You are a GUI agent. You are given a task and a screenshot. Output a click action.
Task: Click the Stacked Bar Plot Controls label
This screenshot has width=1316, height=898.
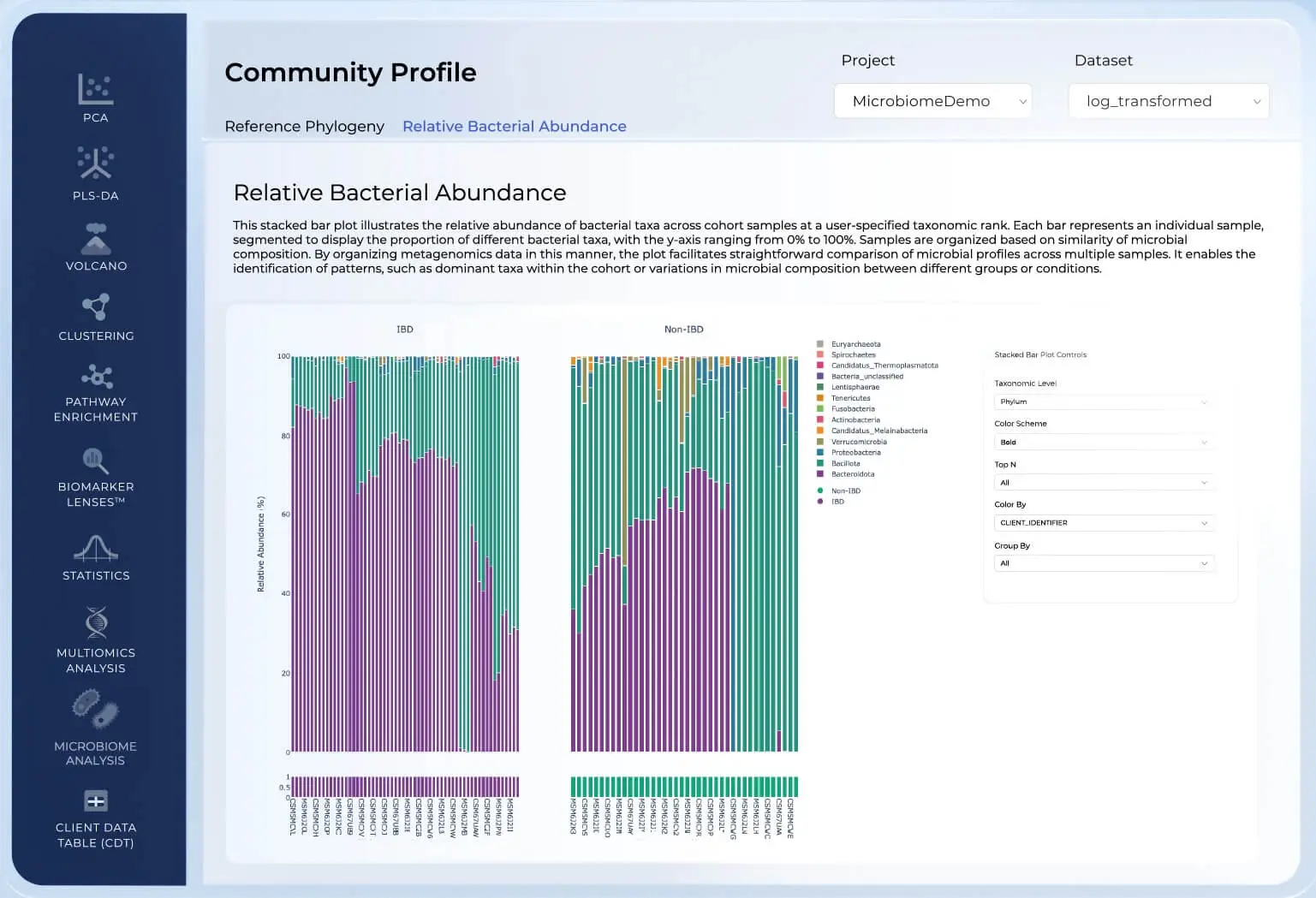[x=1040, y=354]
